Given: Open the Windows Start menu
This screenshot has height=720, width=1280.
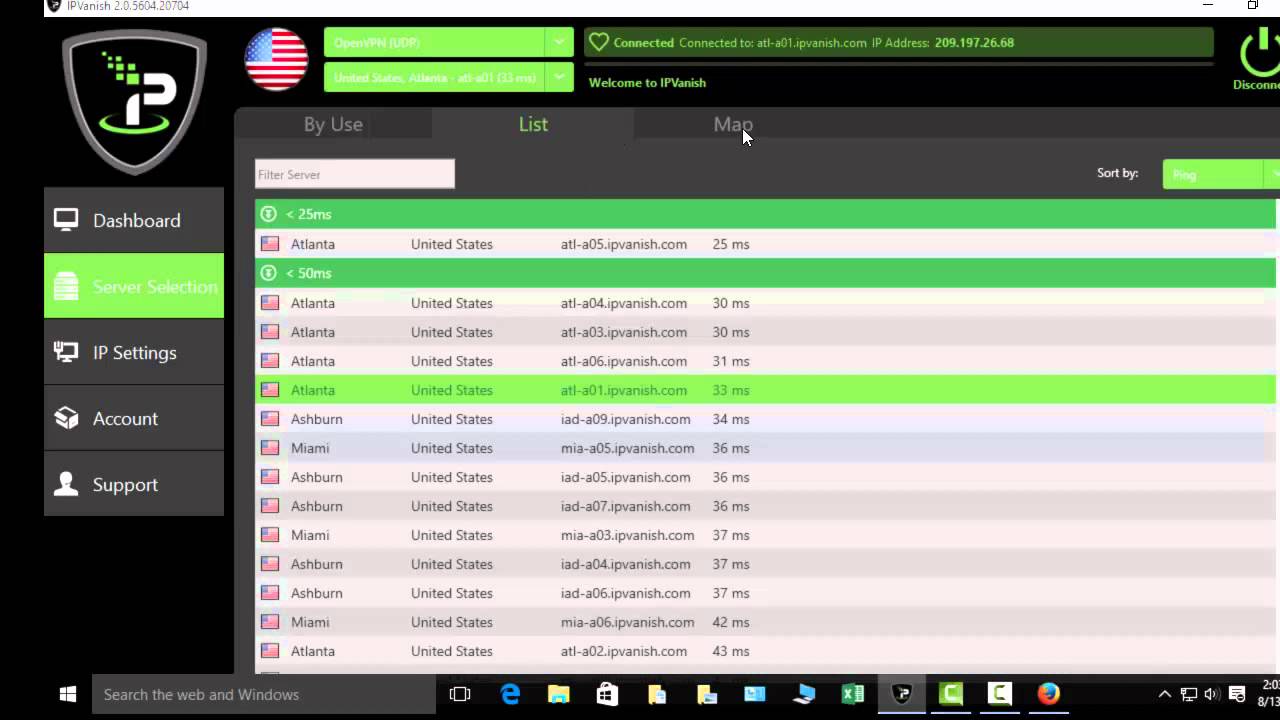Looking at the screenshot, I should 68,694.
